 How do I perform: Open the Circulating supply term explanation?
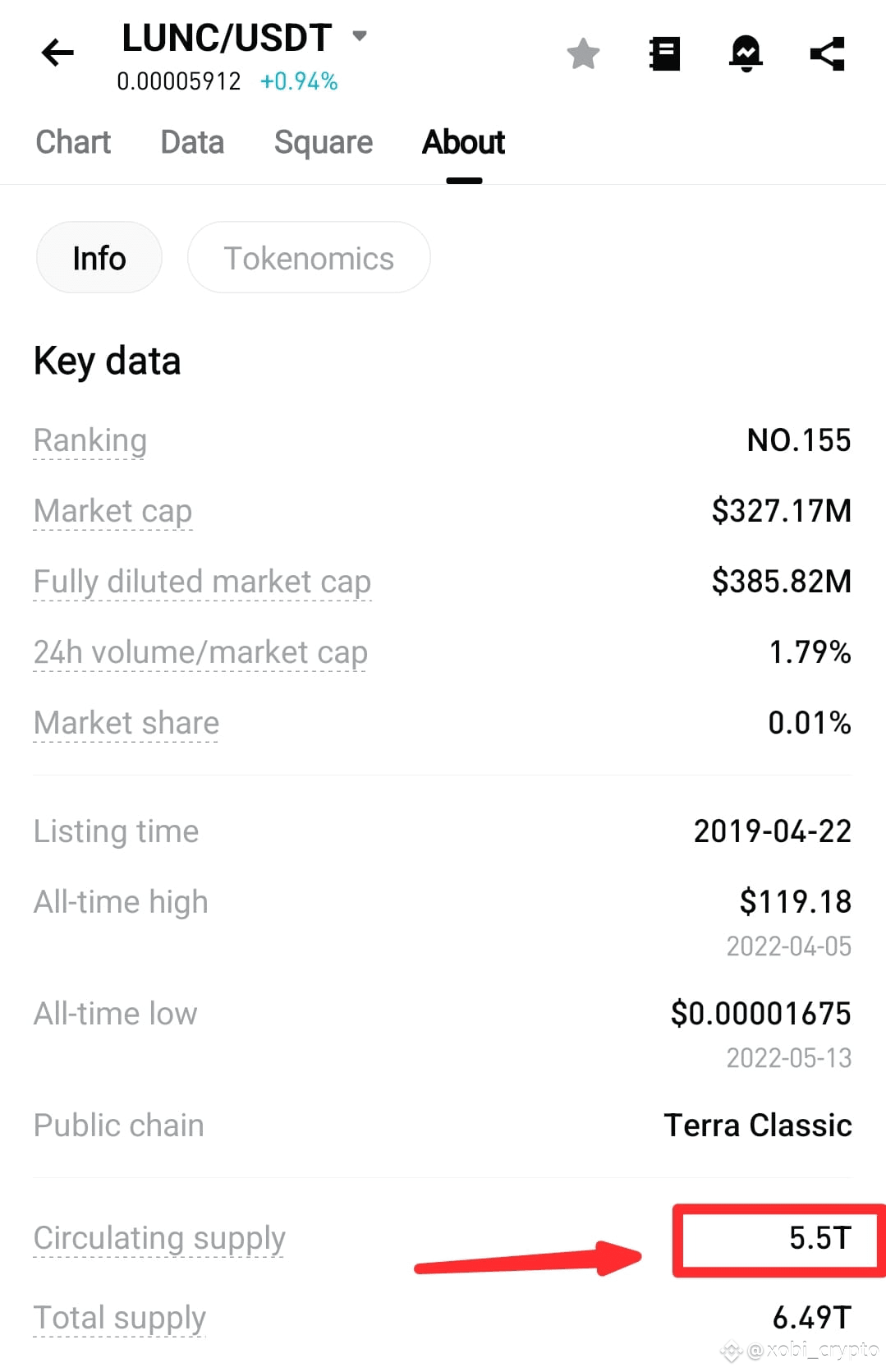pyautogui.click(x=159, y=1238)
